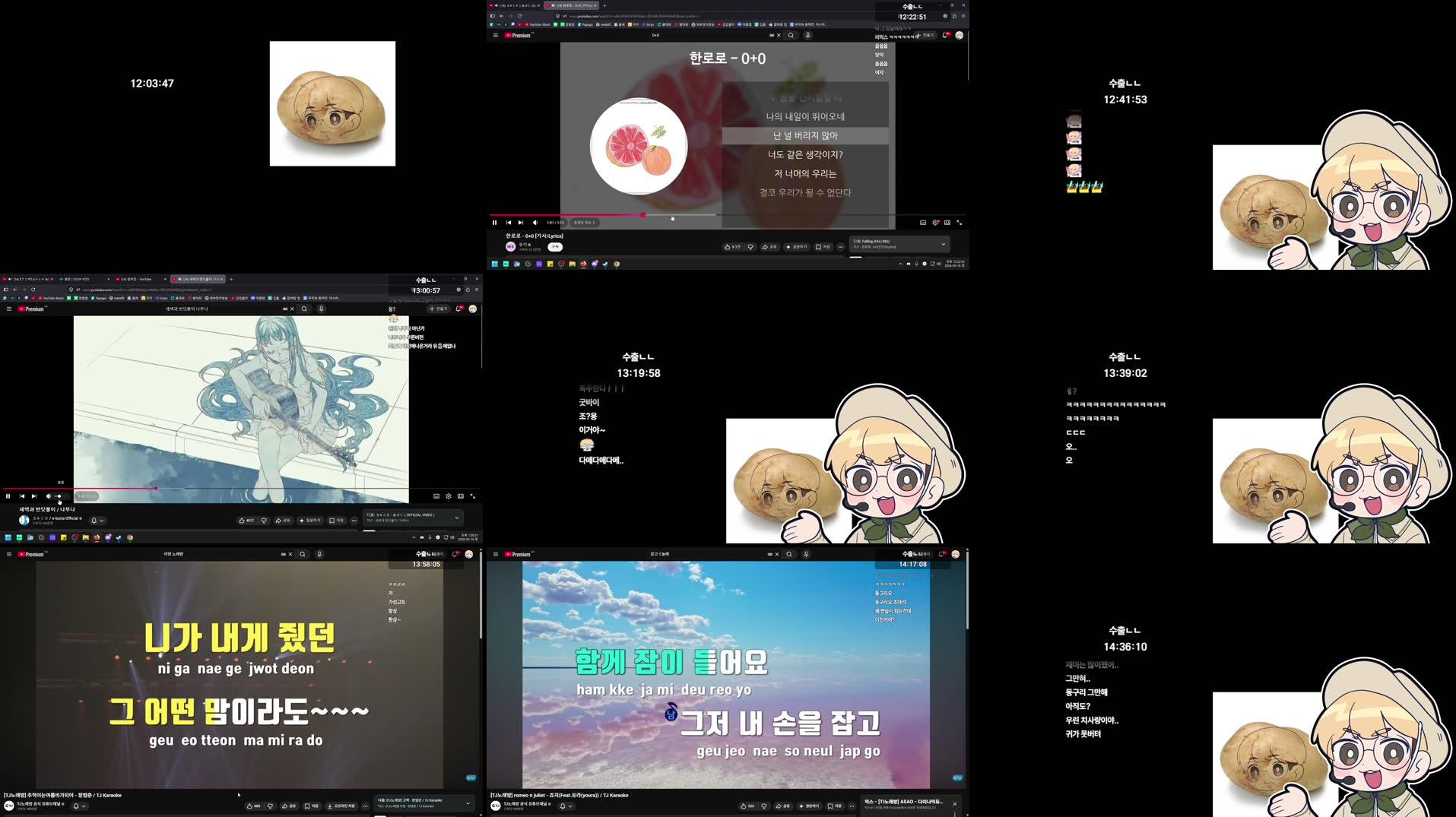
Task: Mute the 나부나 video via speaker icon
Action: tap(48, 496)
